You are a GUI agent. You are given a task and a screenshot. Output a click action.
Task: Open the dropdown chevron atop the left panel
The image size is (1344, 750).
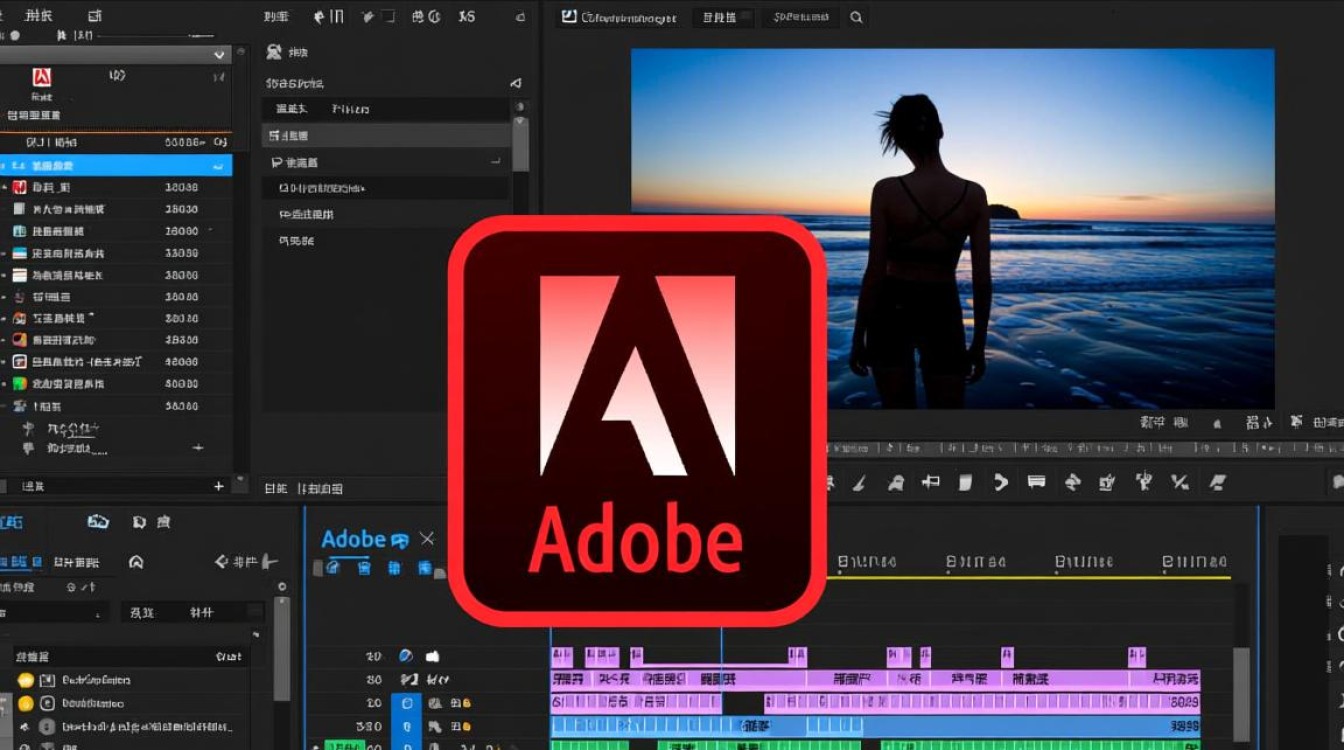pyautogui.click(x=220, y=55)
